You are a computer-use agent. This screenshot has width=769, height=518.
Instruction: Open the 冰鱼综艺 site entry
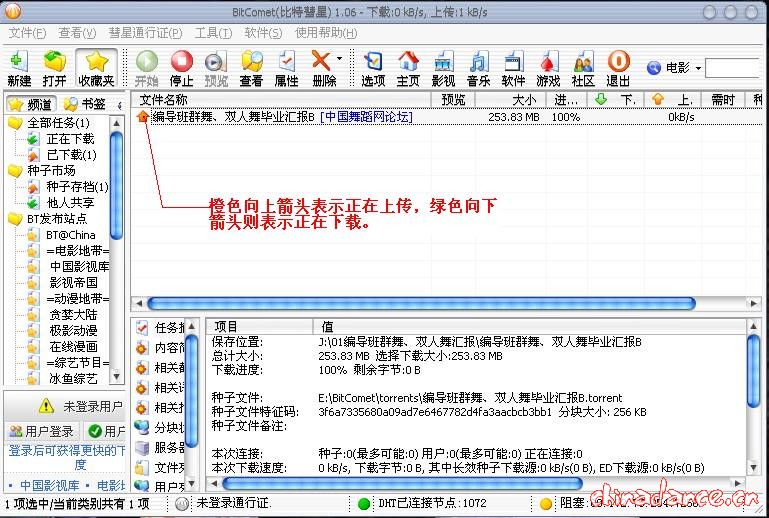click(x=74, y=378)
